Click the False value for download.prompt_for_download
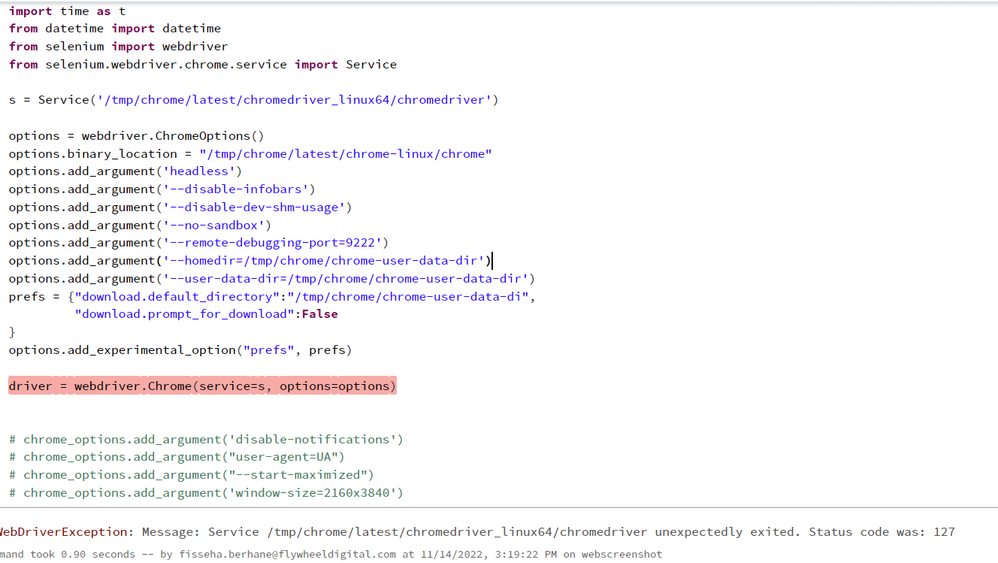 (x=320, y=314)
